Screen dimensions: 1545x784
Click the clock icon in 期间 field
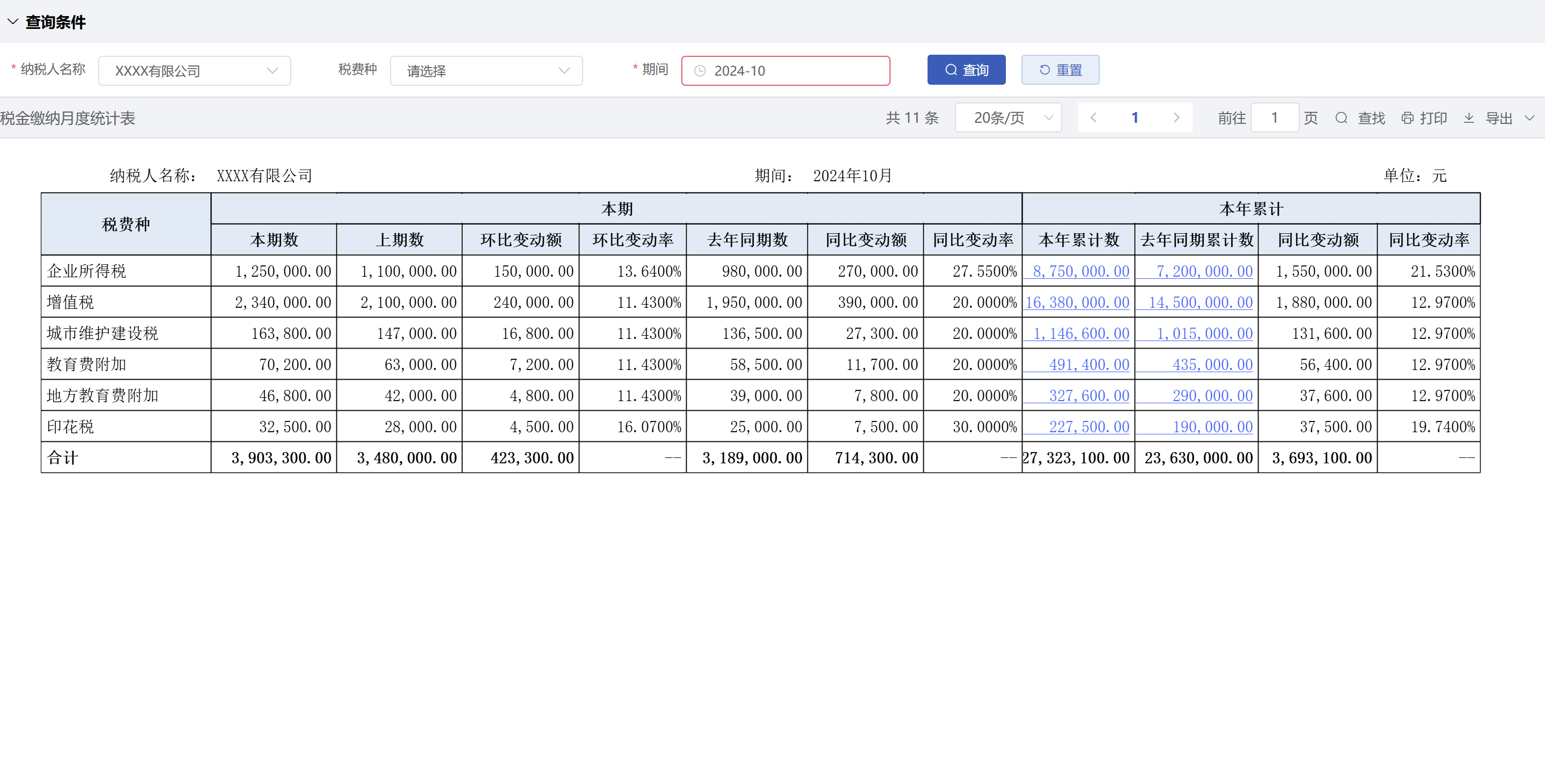[x=700, y=71]
